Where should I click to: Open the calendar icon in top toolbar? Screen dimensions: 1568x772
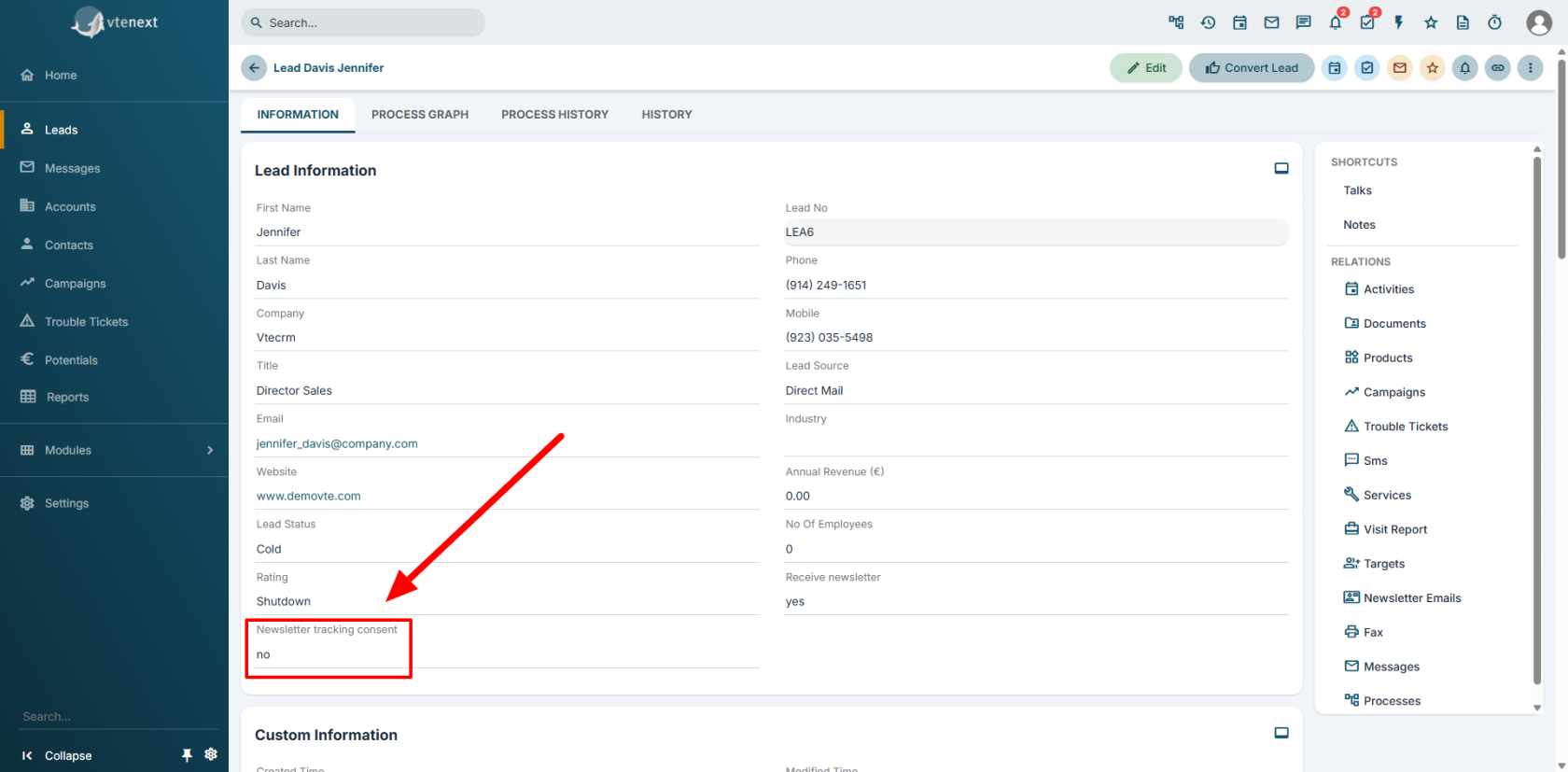click(x=1239, y=22)
